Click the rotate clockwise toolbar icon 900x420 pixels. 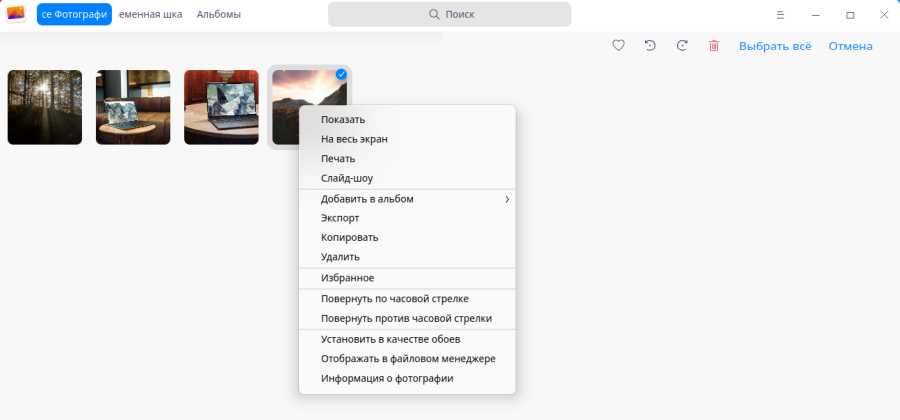682,46
